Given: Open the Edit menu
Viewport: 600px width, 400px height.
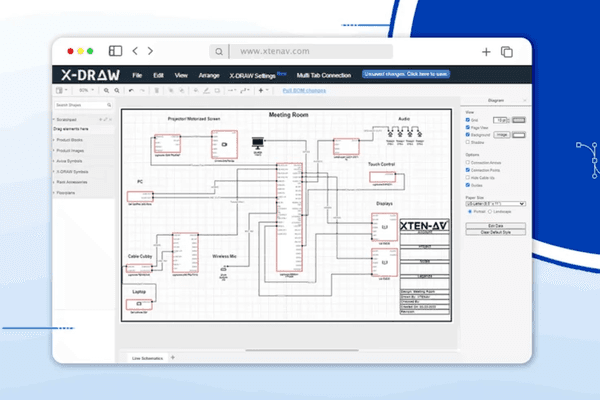Looking at the screenshot, I should (158, 75).
